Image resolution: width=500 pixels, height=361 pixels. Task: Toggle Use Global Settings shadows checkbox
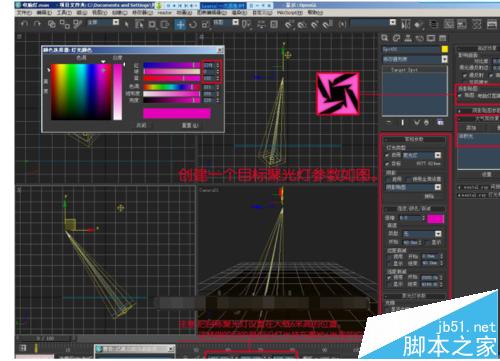click(409, 179)
